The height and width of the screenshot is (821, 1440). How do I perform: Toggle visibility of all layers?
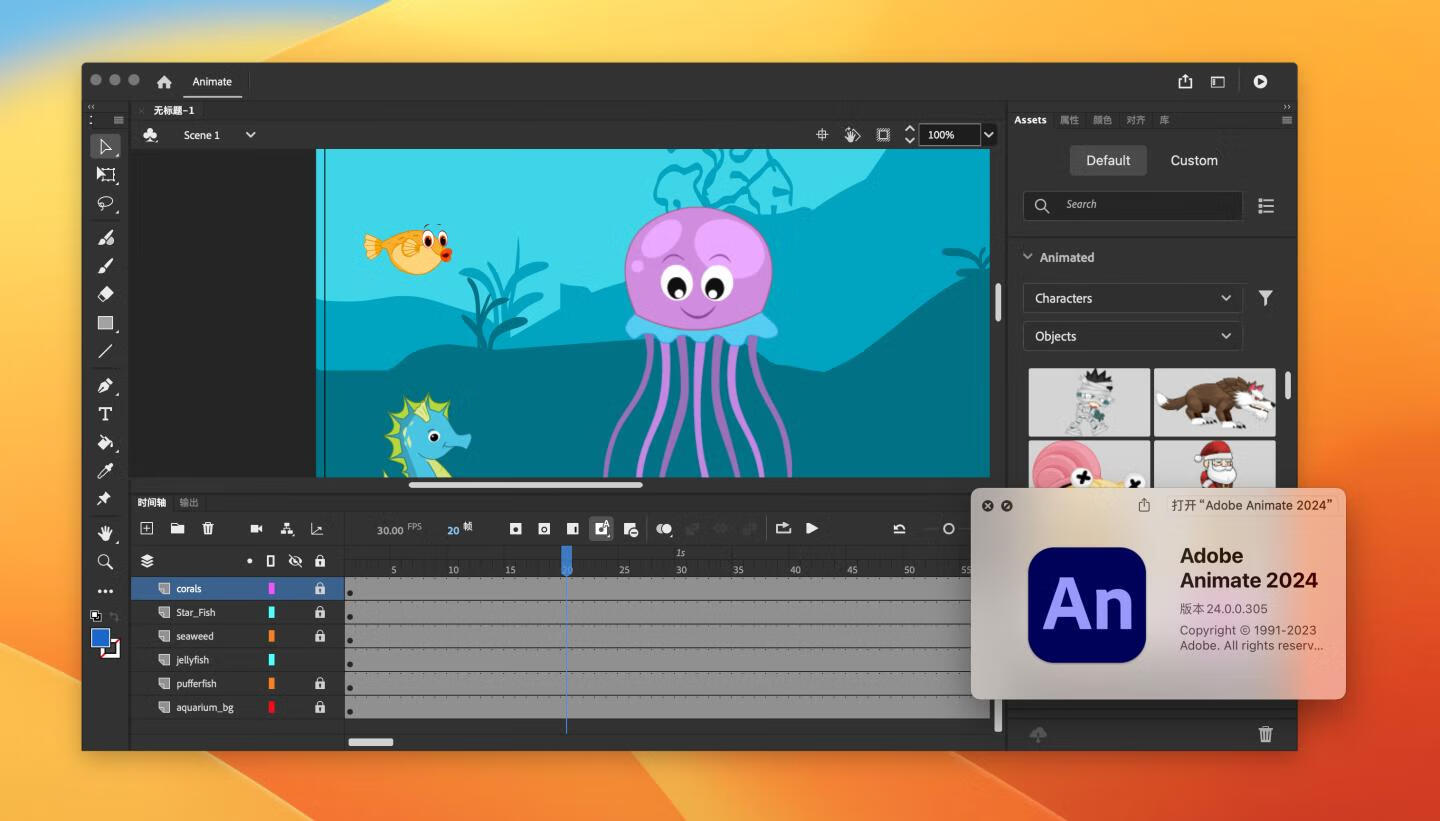[295, 561]
